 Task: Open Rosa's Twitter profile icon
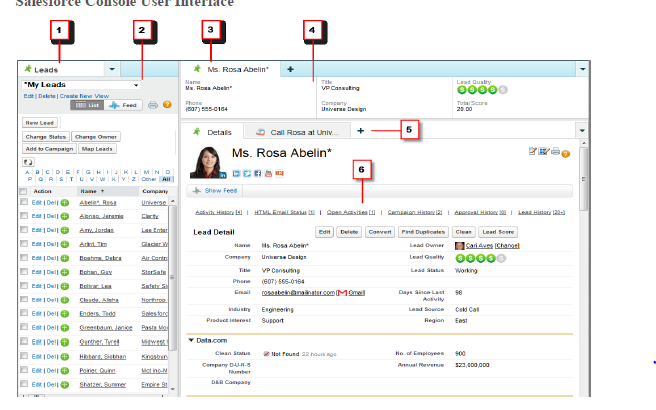click(x=247, y=174)
